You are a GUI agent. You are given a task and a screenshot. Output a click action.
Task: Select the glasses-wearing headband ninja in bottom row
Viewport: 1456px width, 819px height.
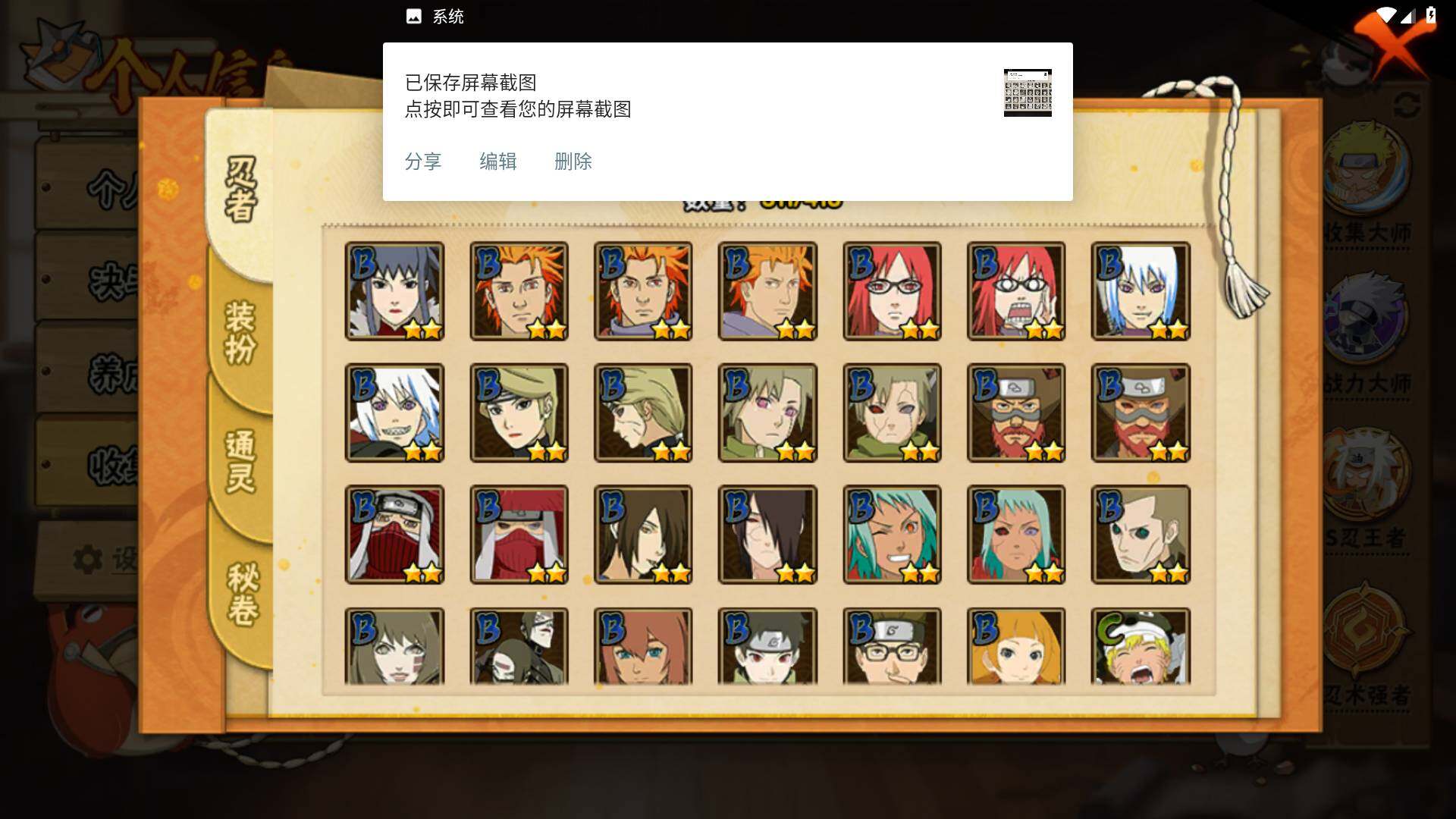point(892,646)
